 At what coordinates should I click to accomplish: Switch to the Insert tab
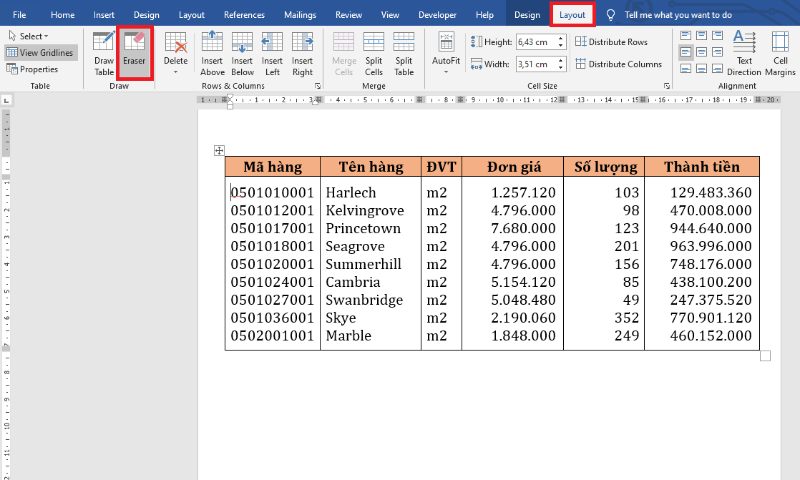(104, 15)
